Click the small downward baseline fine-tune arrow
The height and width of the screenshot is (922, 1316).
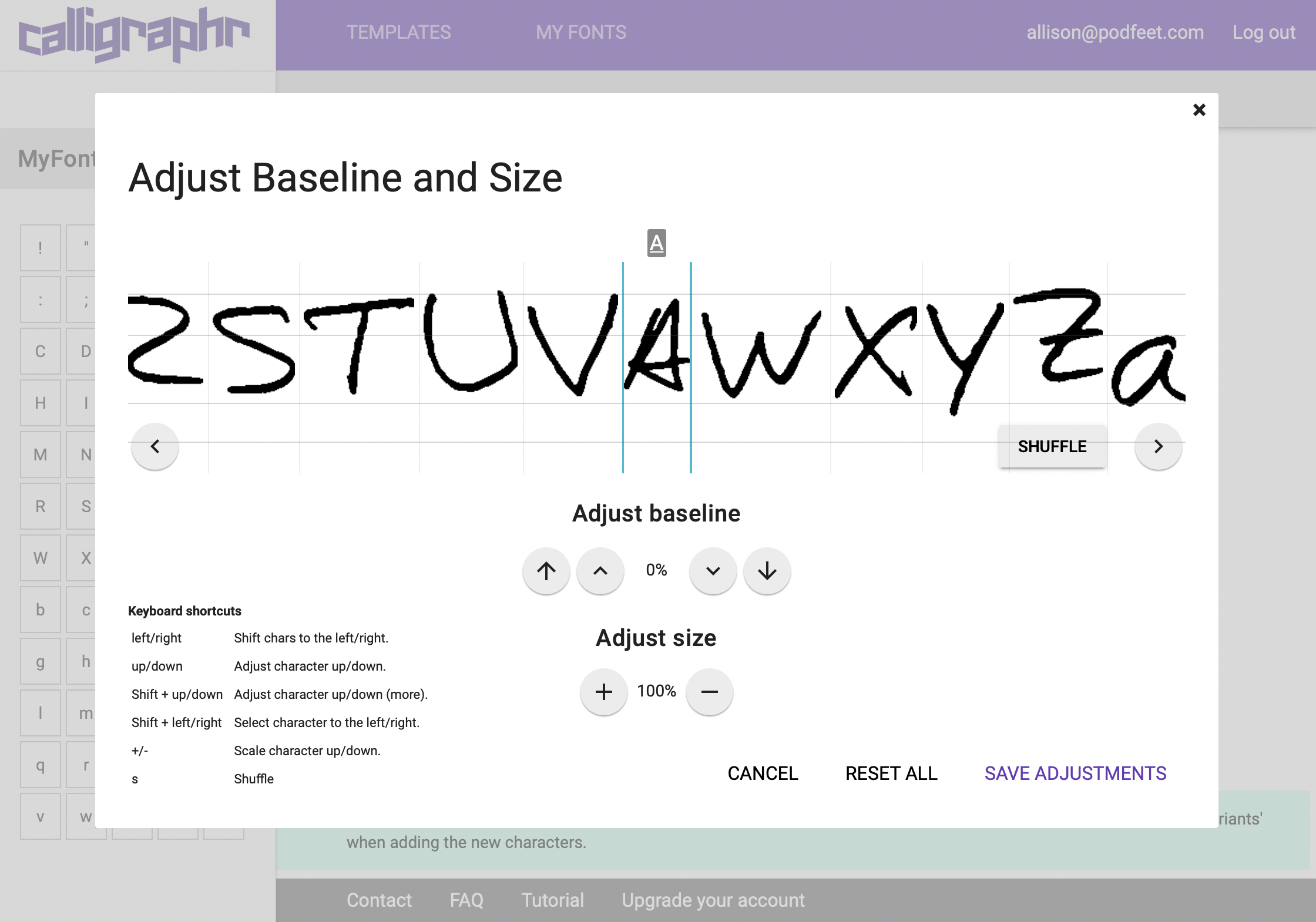[713, 571]
